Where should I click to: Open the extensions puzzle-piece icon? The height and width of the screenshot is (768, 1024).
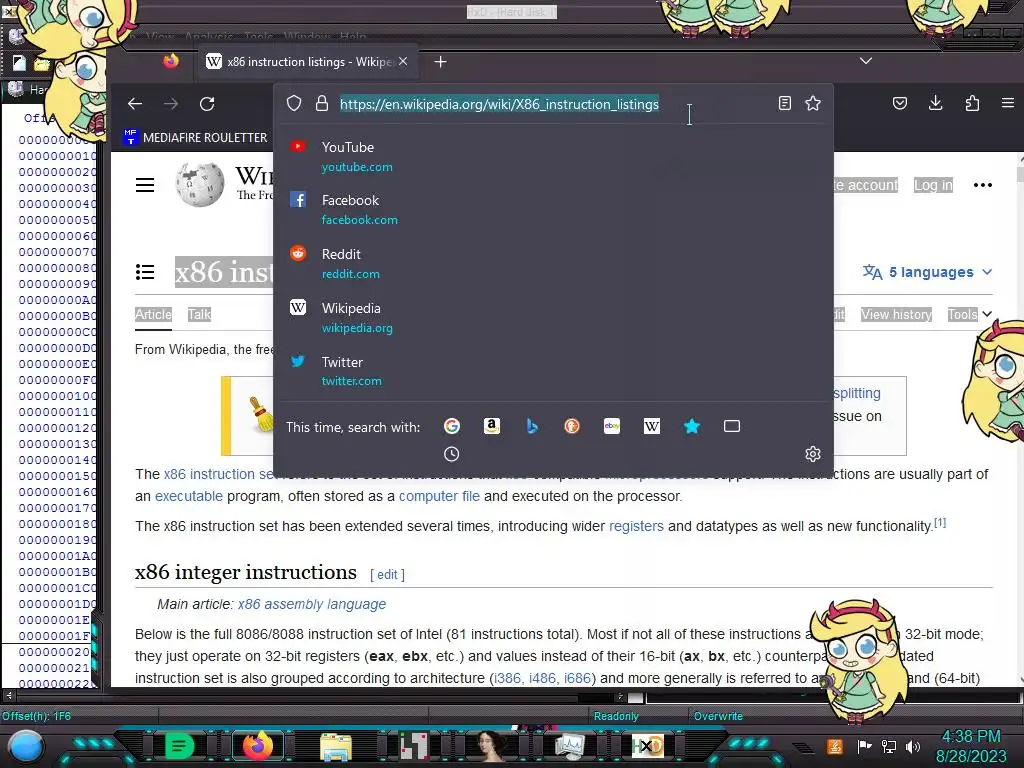[x=972, y=103]
